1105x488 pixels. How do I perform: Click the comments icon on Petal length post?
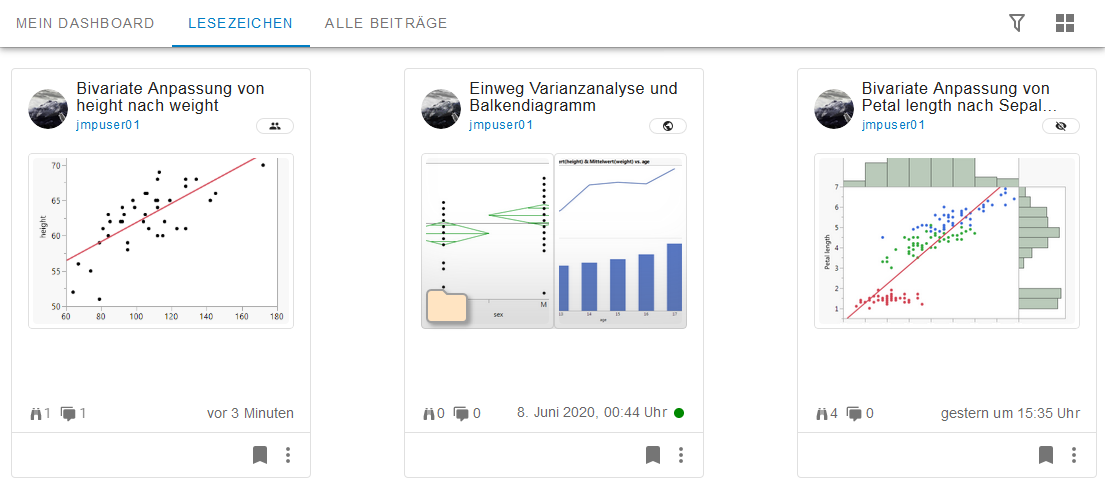coord(854,413)
